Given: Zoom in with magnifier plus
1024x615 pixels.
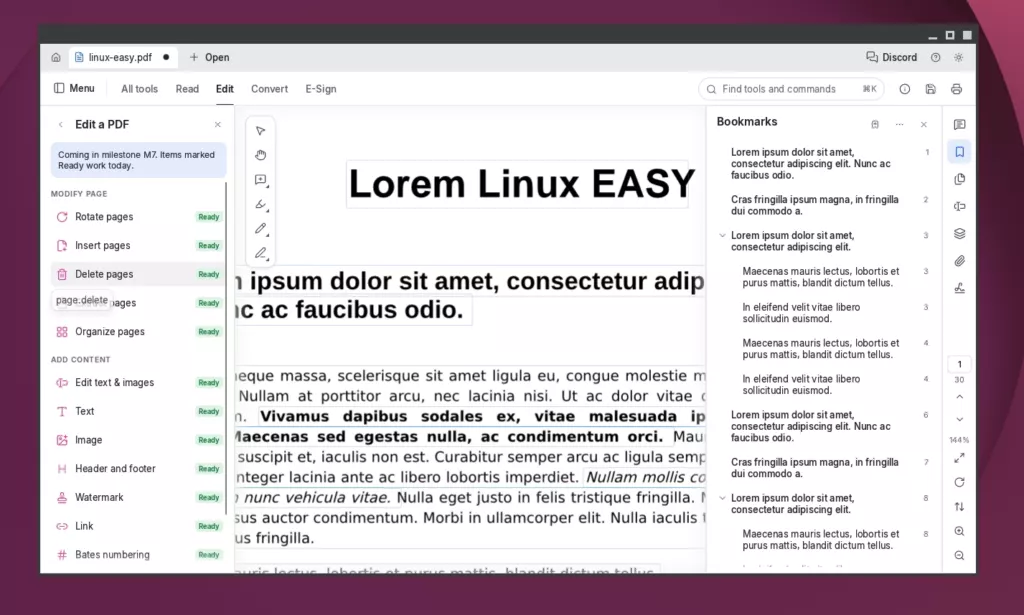Looking at the screenshot, I should [x=959, y=531].
